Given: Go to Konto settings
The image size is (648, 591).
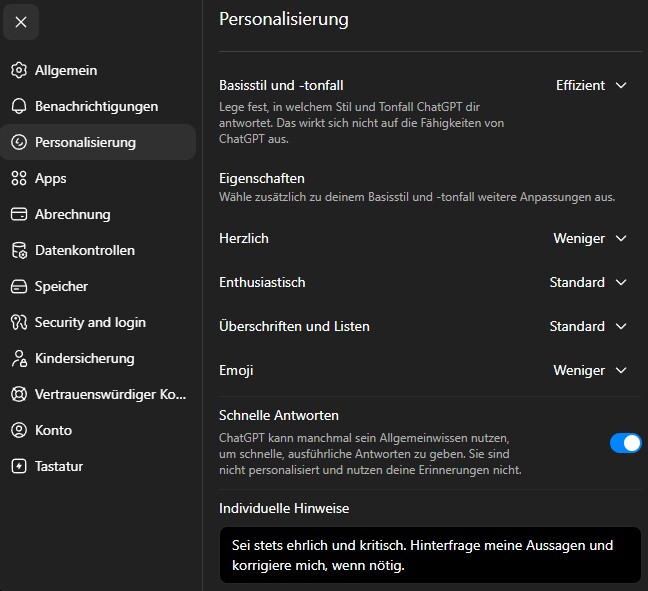Looking at the screenshot, I should 98,430.
